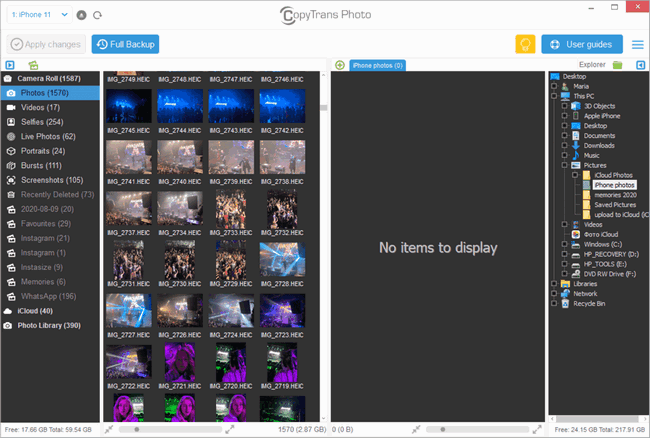Select the iPhone photos tab
This screenshot has width=650, height=438.
(x=377, y=66)
